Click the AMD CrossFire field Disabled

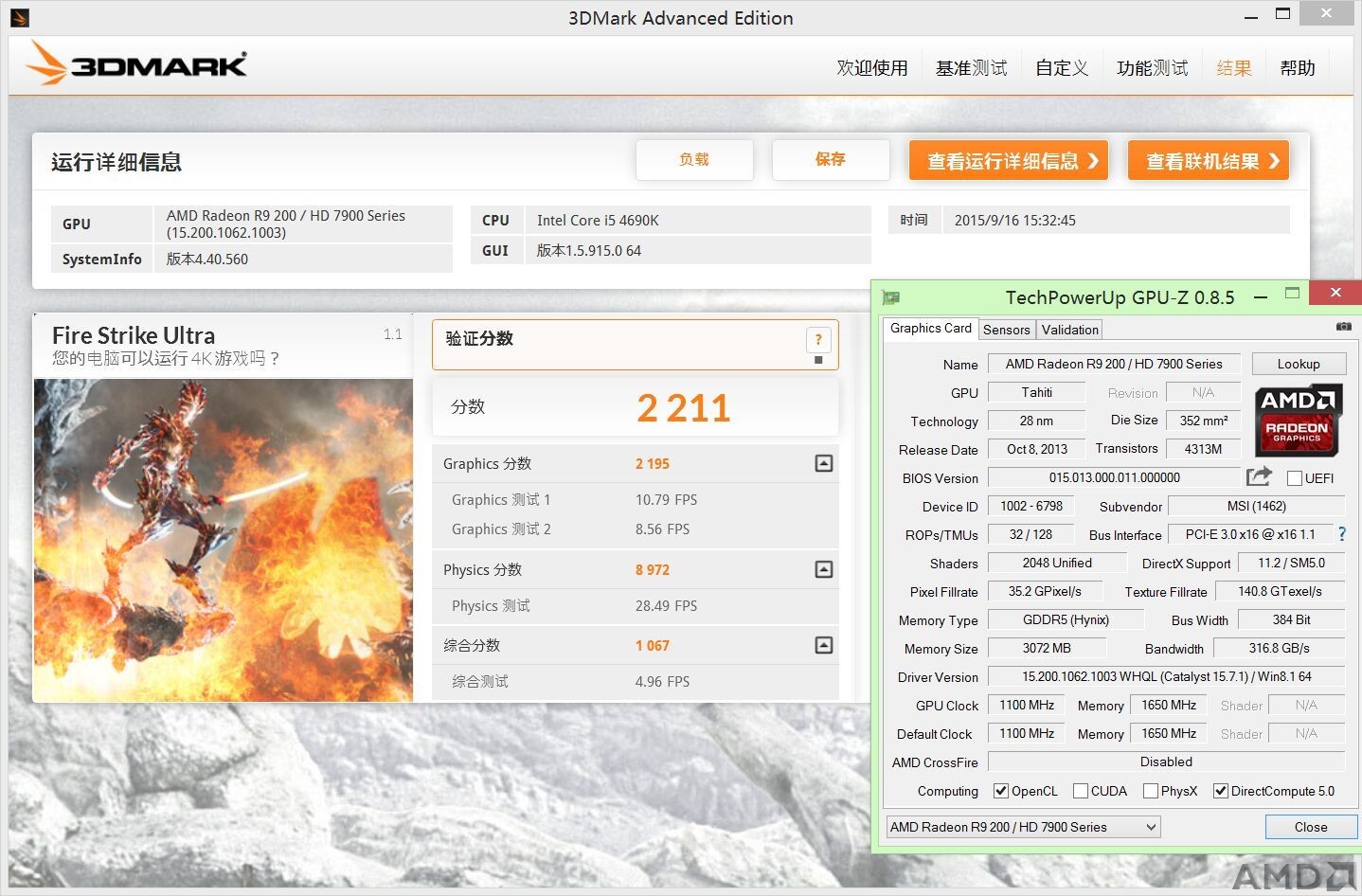[1166, 762]
